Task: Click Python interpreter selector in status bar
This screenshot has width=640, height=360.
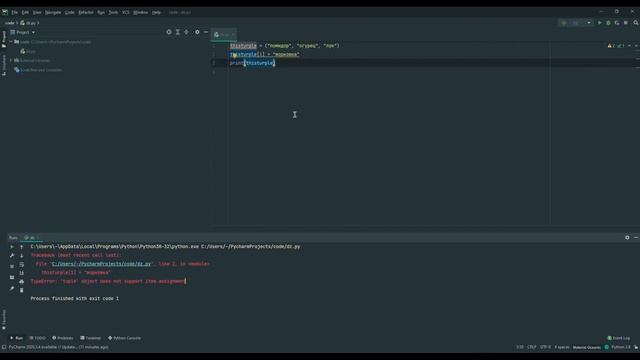Action: click(x=620, y=347)
